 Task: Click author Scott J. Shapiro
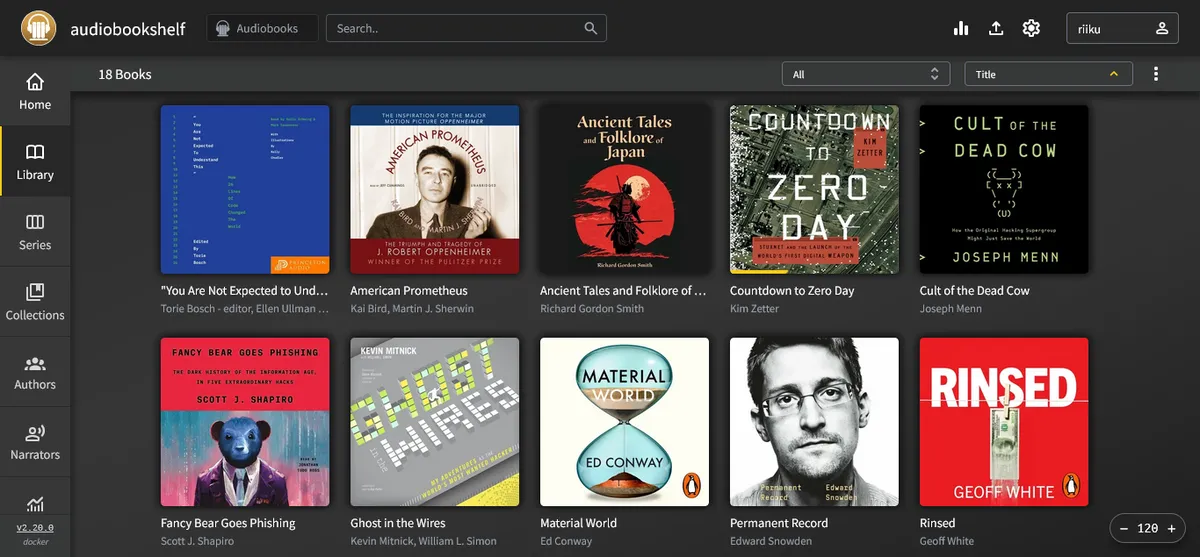tap(197, 541)
